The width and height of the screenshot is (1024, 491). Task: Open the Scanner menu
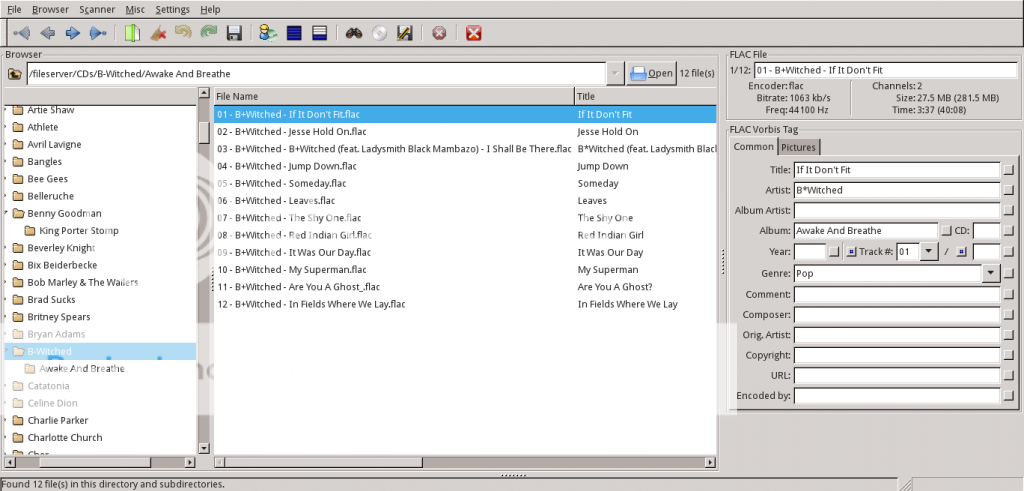(x=97, y=9)
